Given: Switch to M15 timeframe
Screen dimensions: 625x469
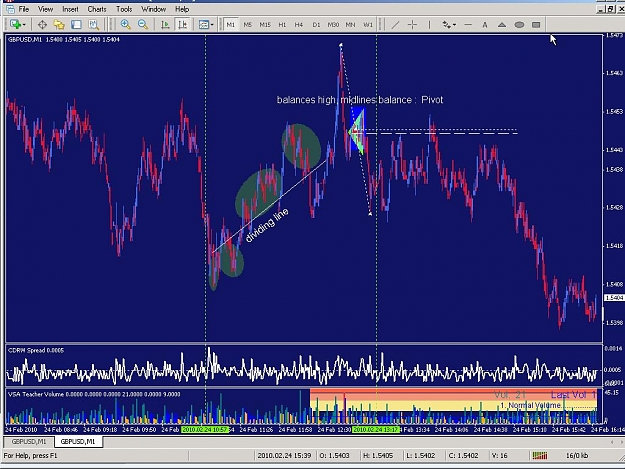Looking at the screenshot, I should (x=265, y=25).
